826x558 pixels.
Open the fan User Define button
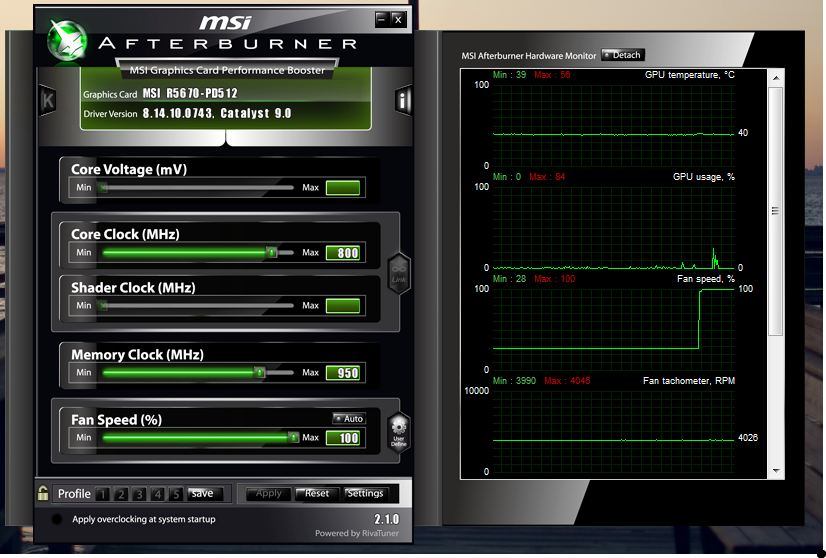click(399, 432)
